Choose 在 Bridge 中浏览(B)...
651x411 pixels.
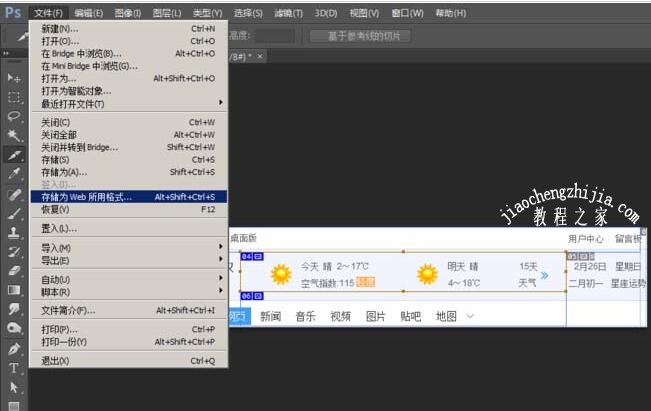pos(129,54)
